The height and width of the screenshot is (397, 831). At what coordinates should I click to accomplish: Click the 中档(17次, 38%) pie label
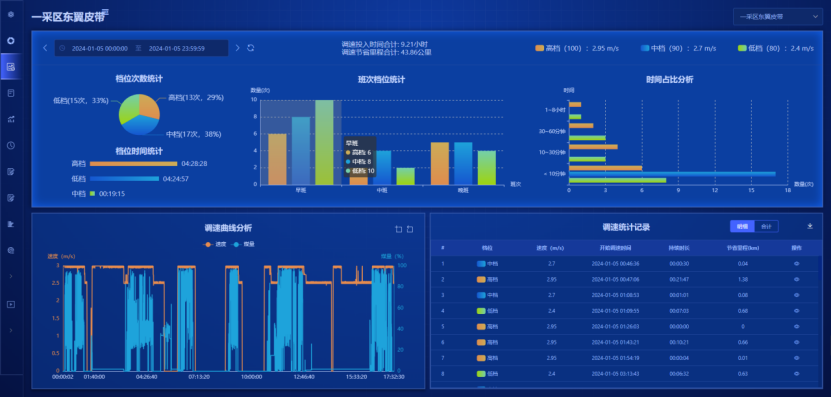tap(193, 134)
